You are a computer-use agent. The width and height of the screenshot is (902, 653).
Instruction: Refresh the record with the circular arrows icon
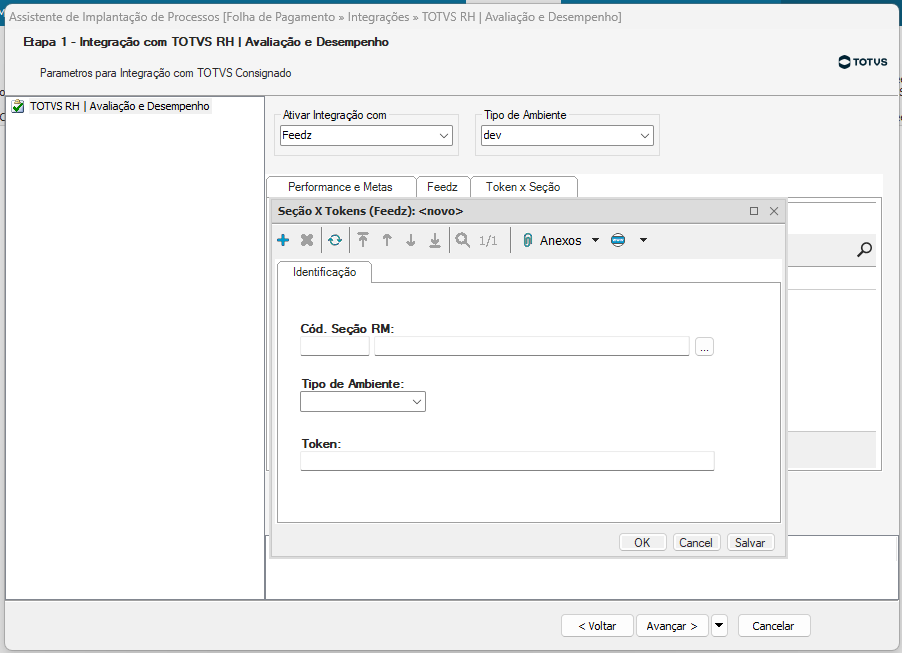[x=335, y=240]
